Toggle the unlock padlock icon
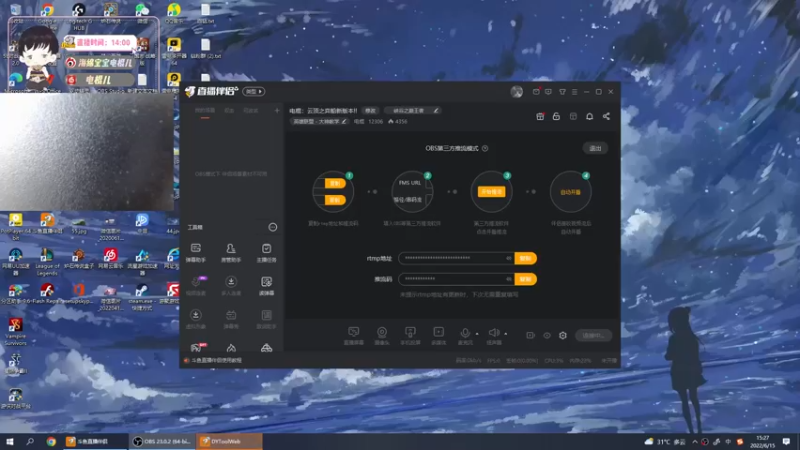 [x=557, y=116]
